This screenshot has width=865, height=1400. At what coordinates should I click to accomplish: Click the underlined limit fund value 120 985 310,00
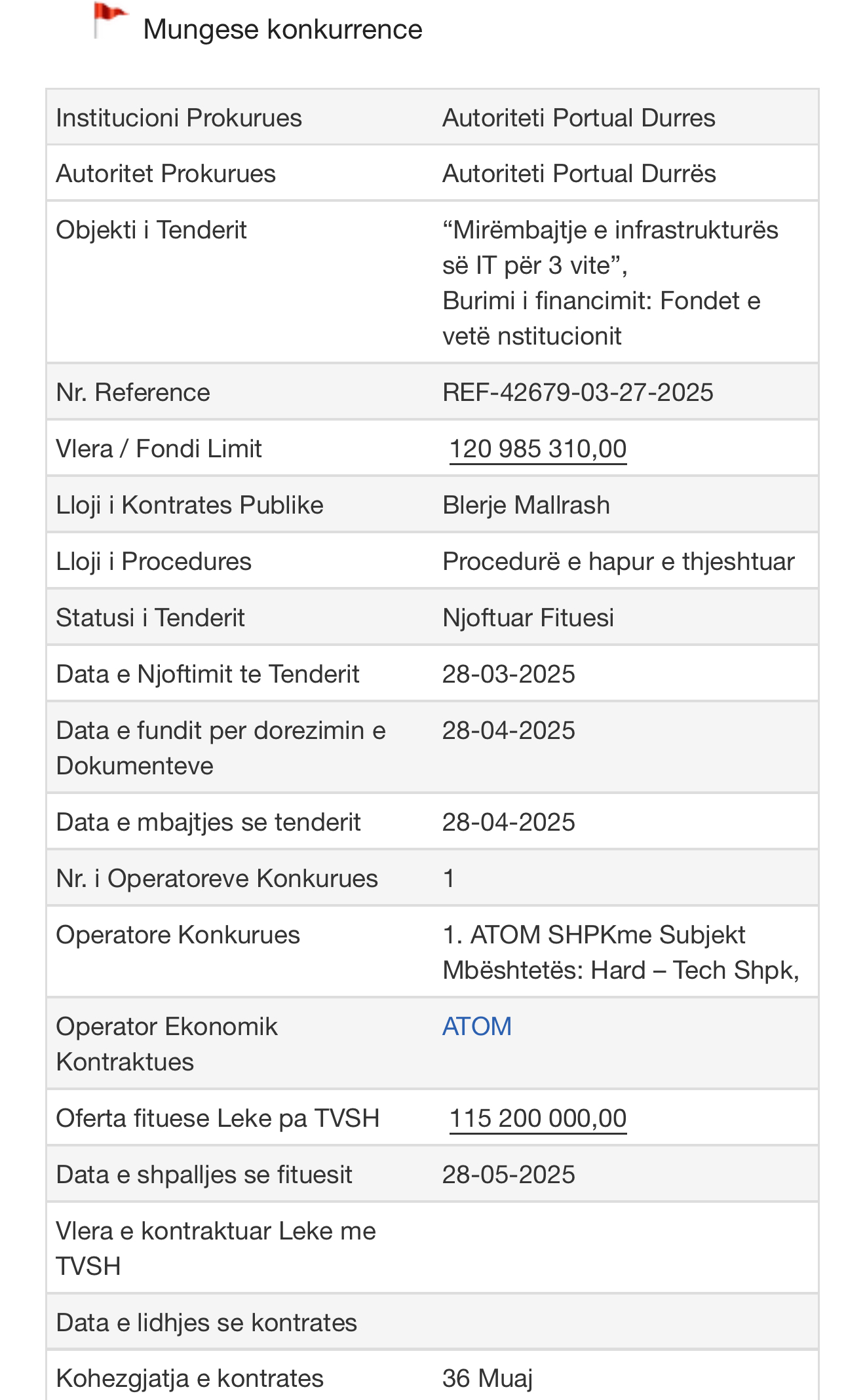[x=538, y=449]
